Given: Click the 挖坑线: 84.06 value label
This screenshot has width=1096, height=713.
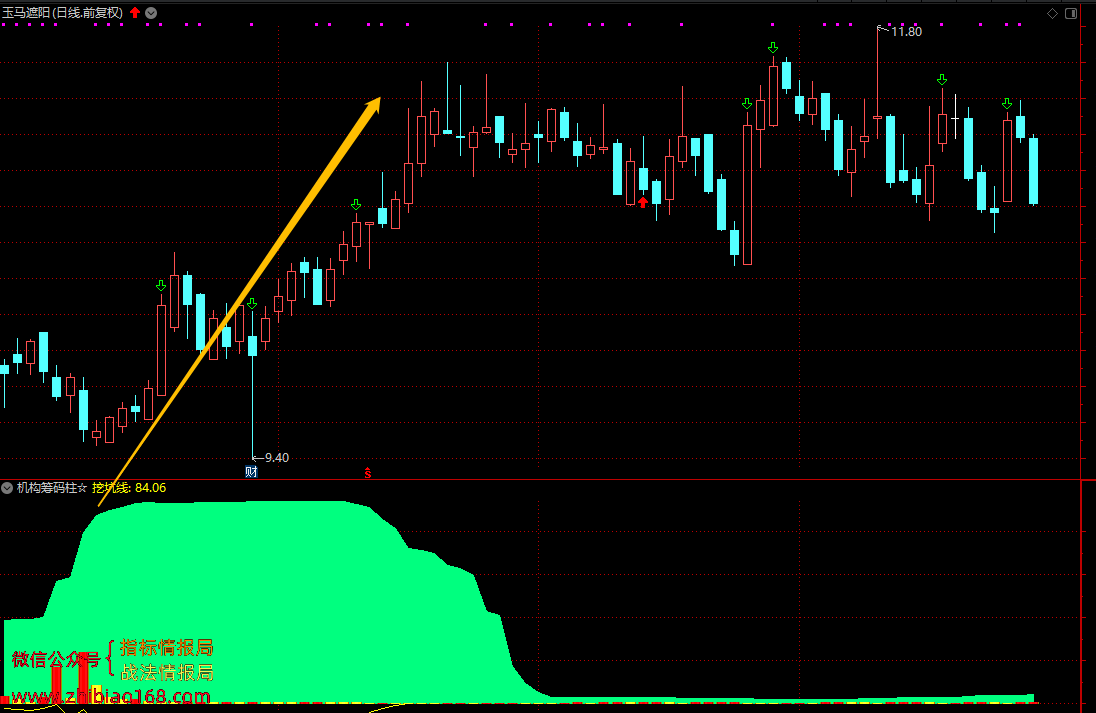Looking at the screenshot, I should (x=129, y=488).
